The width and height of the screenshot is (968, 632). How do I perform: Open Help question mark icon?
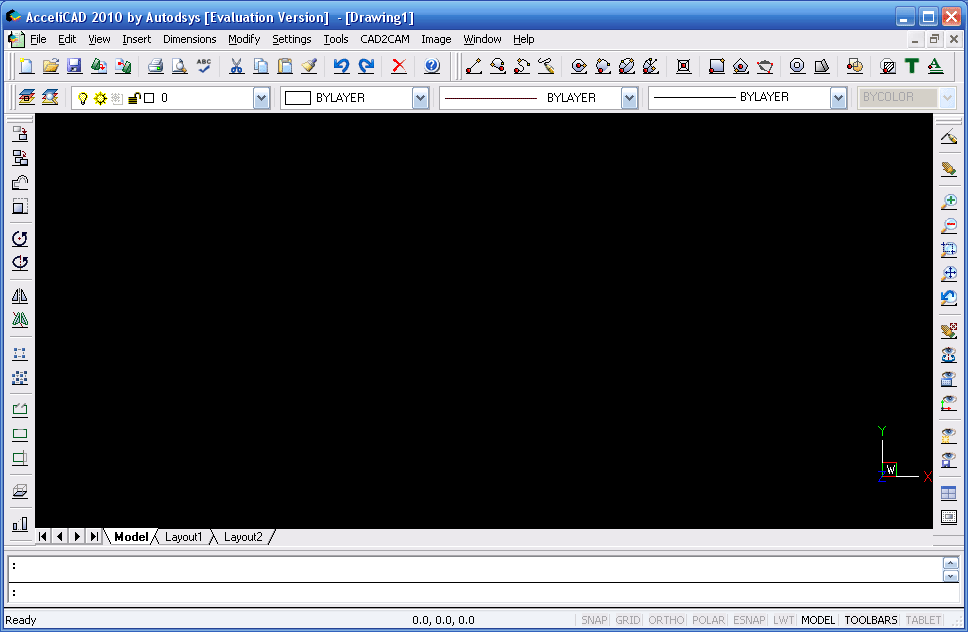432,65
